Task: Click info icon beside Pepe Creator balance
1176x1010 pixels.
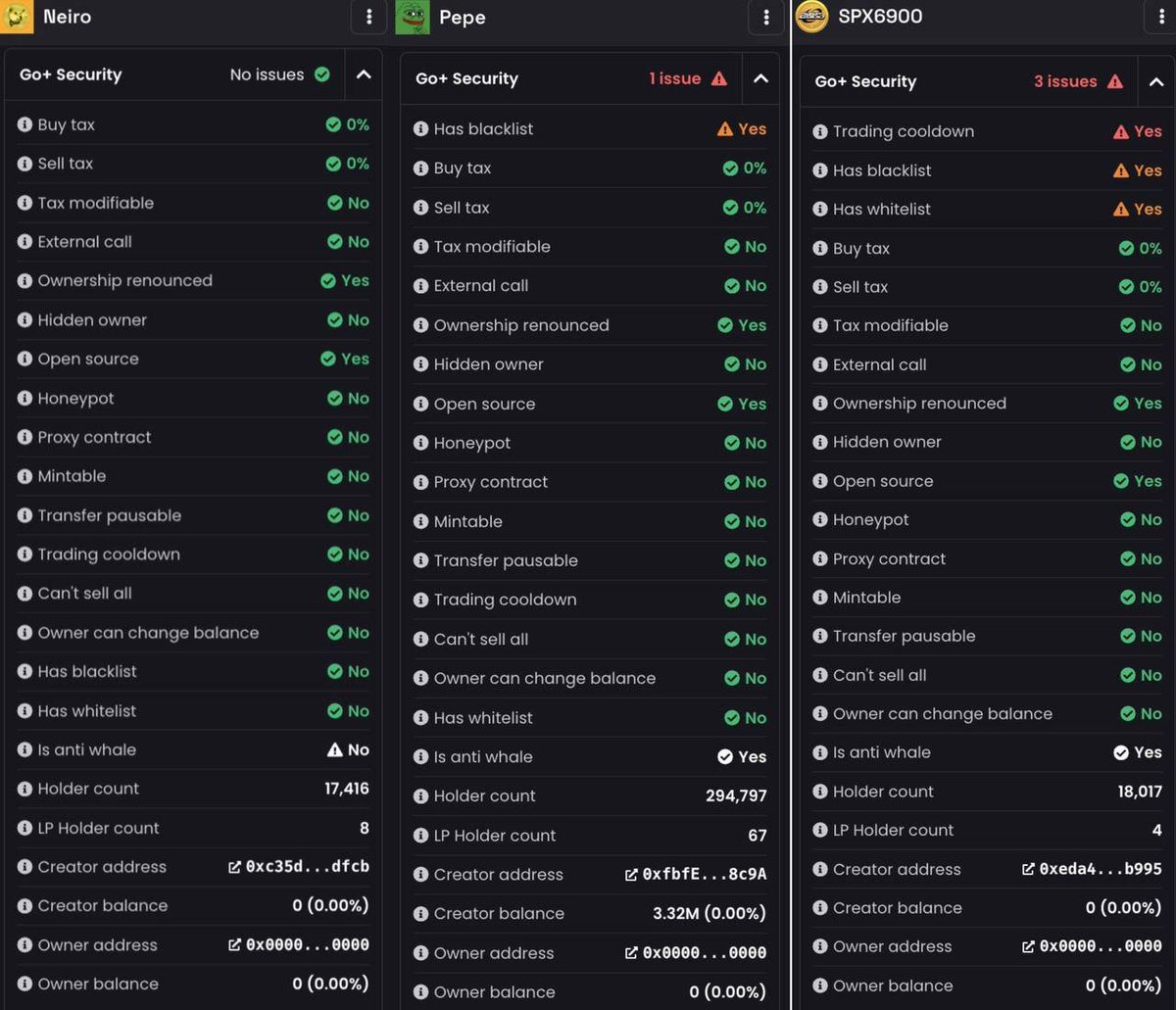Action: point(420,914)
